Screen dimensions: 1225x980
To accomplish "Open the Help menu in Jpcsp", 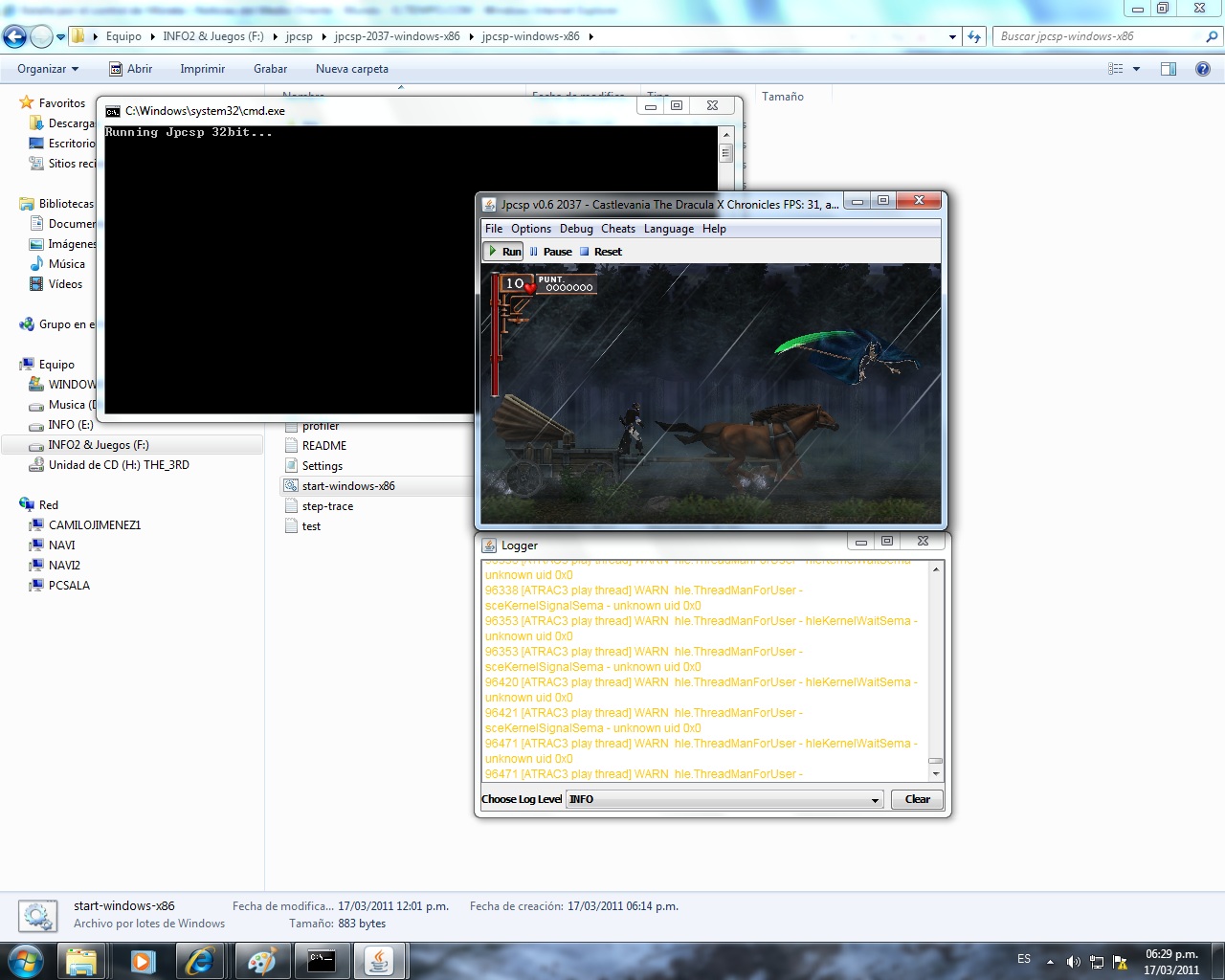I will coord(714,229).
